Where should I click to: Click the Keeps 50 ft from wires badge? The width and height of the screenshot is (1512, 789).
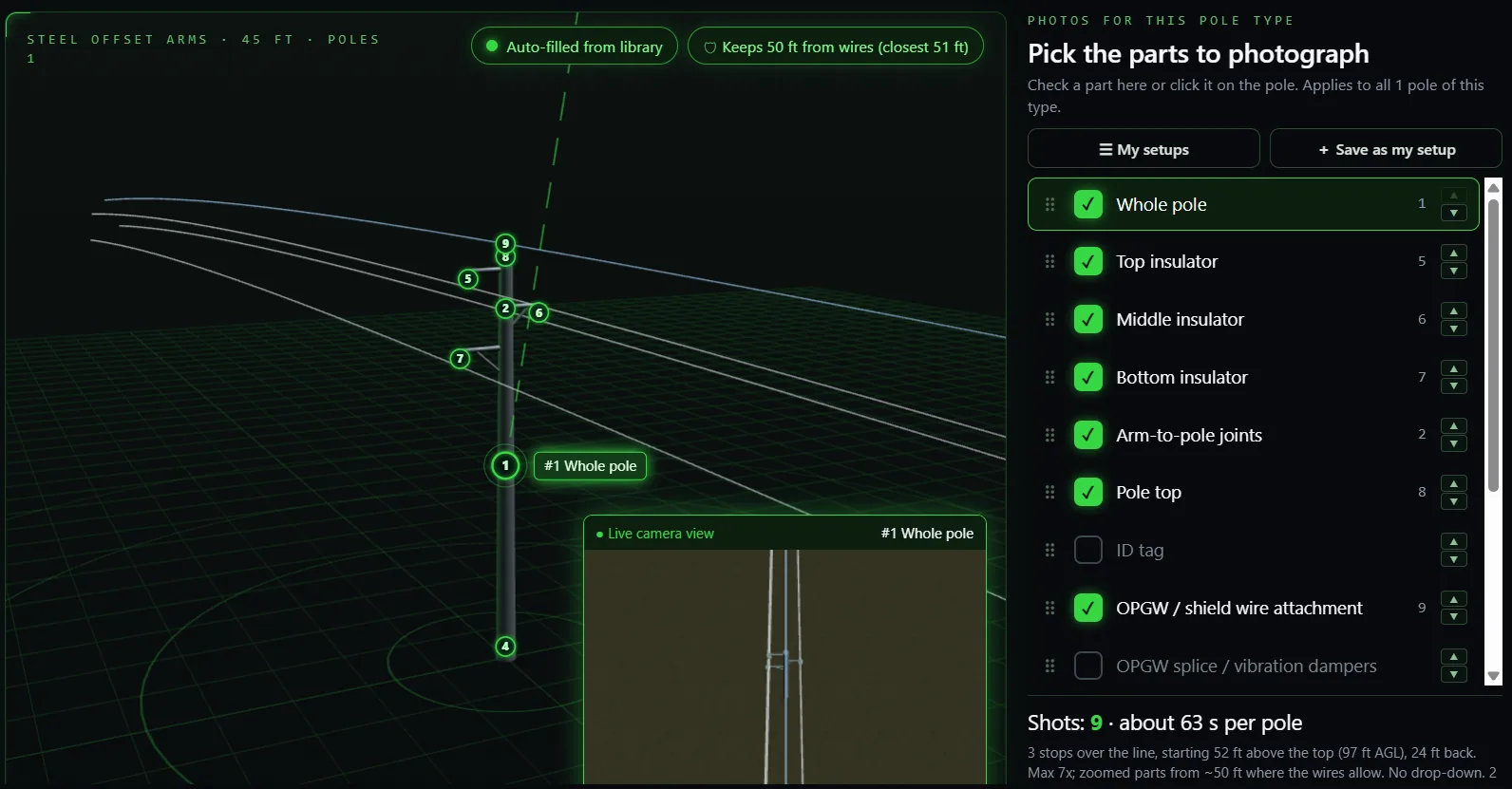pyautogui.click(x=836, y=47)
